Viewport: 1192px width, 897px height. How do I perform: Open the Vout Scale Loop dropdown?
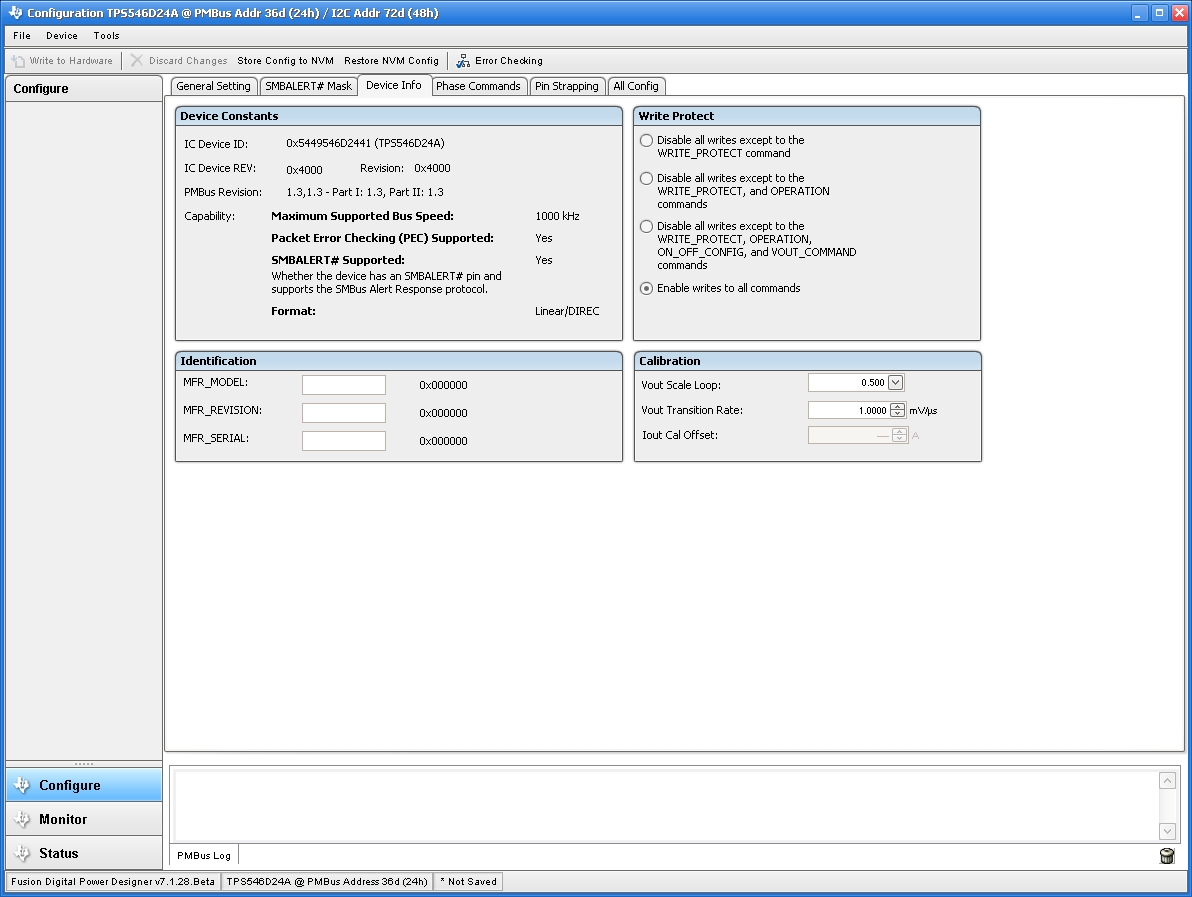pyautogui.click(x=895, y=382)
